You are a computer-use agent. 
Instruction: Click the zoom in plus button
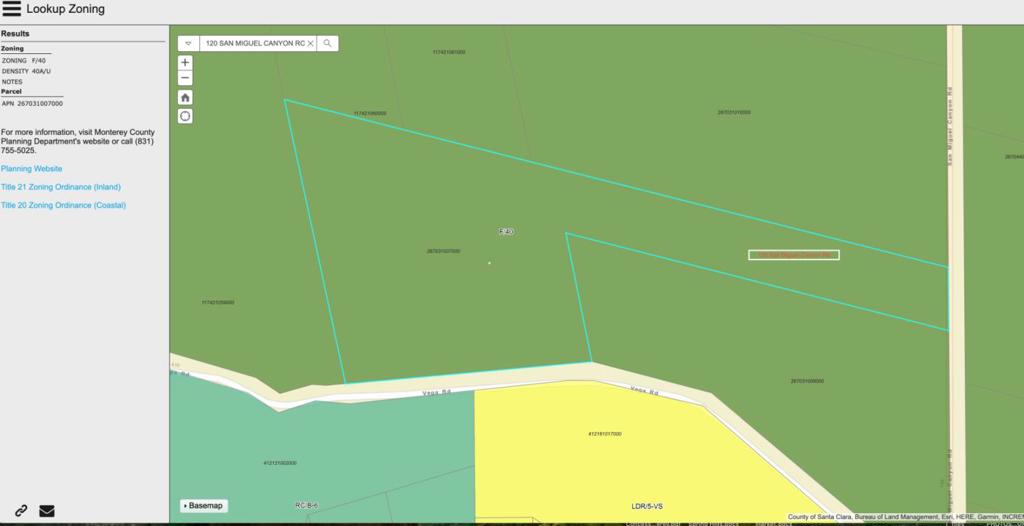pos(185,62)
